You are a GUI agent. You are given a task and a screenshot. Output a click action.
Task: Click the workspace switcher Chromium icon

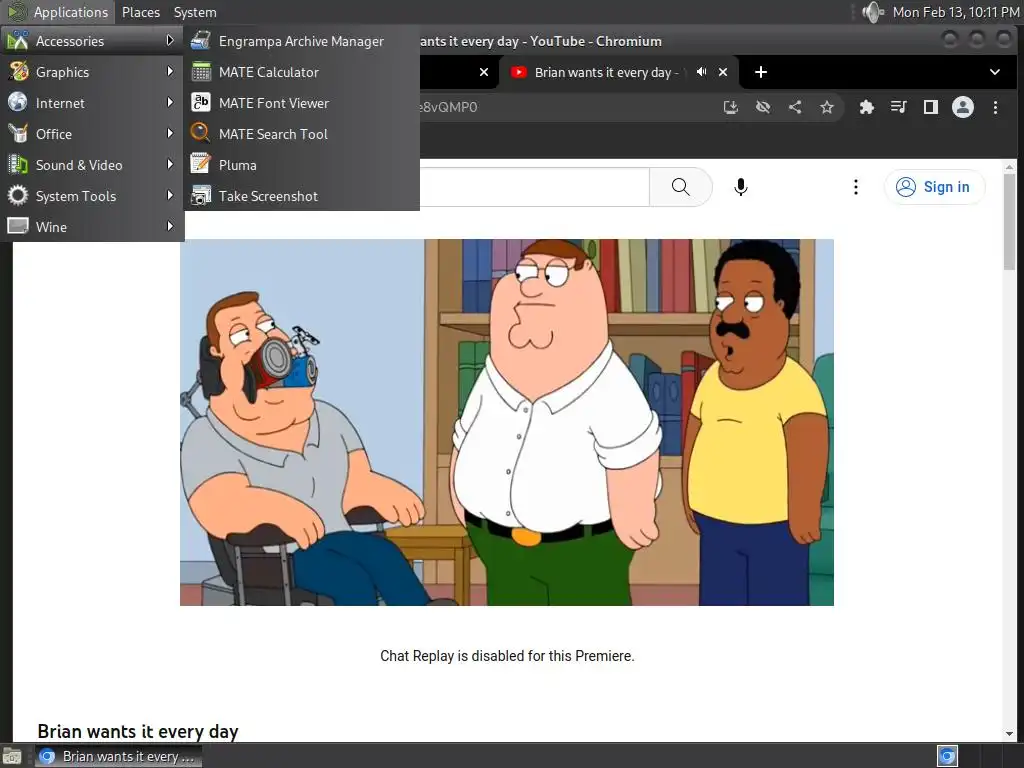pyautogui.click(x=948, y=756)
